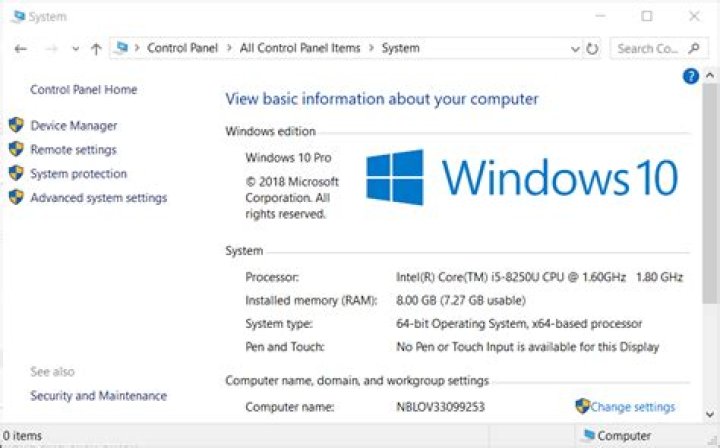The height and width of the screenshot is (448, 720).
Task: Maximize the System window
Action: [x=647, y=16]
